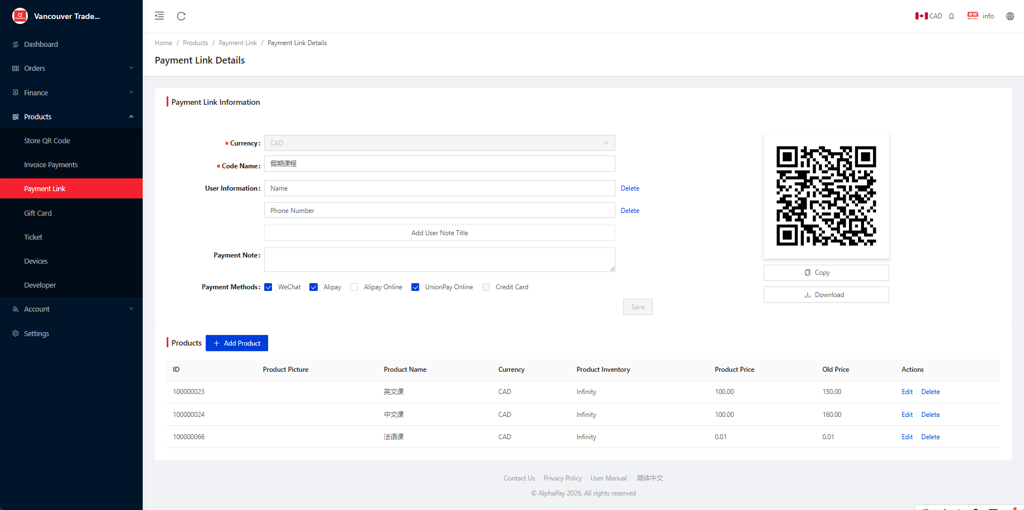
Task: Copy the payment link QR code
Action: point(825,272)
